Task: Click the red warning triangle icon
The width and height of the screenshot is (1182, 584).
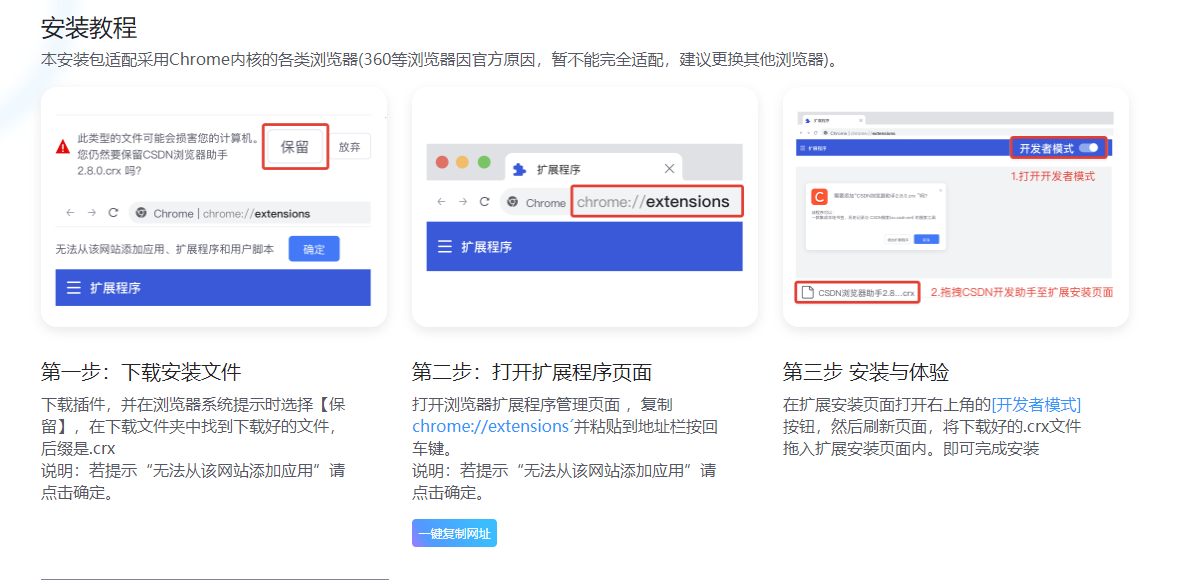Action: 63,147
